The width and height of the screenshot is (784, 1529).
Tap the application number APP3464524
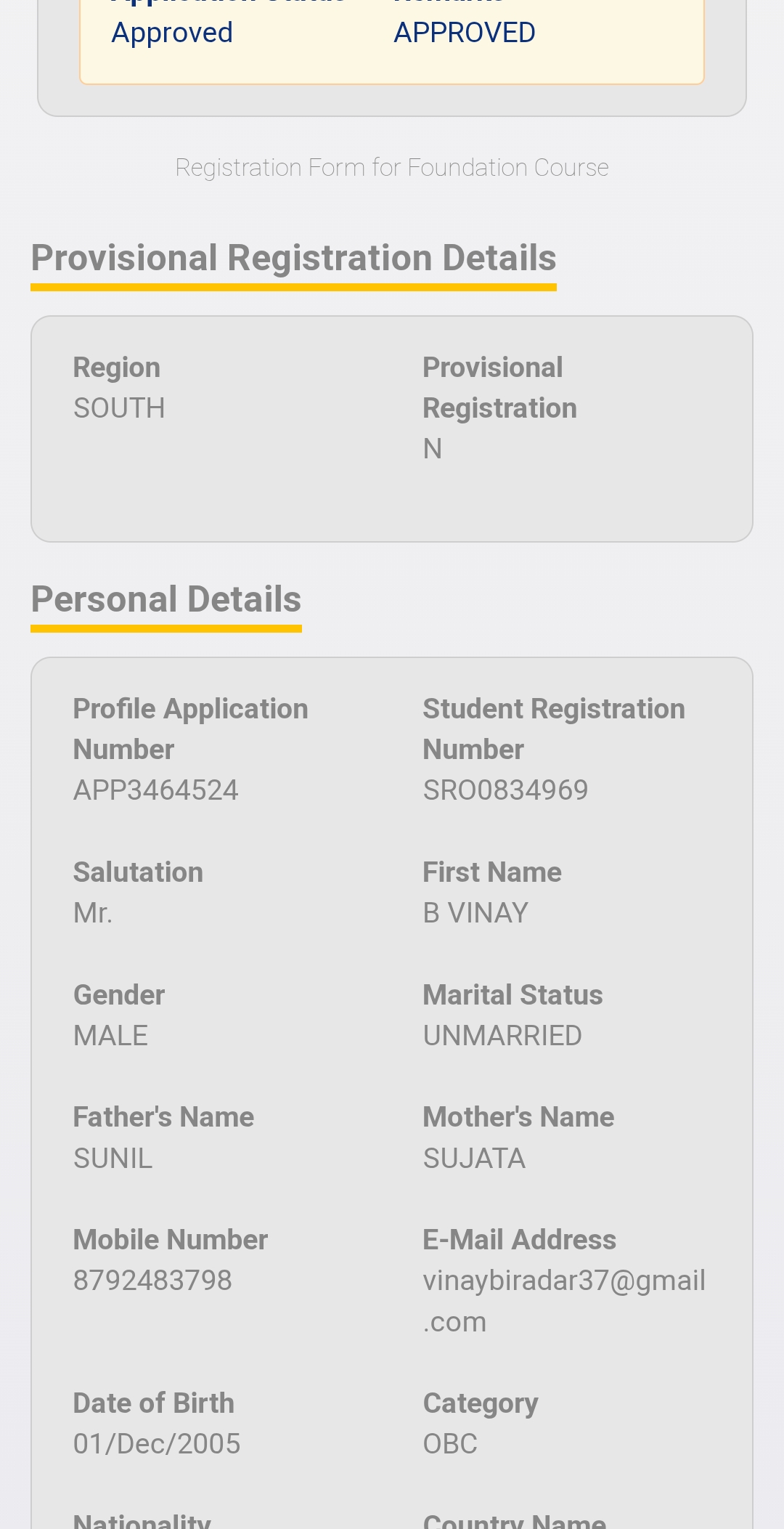point(155,790)
